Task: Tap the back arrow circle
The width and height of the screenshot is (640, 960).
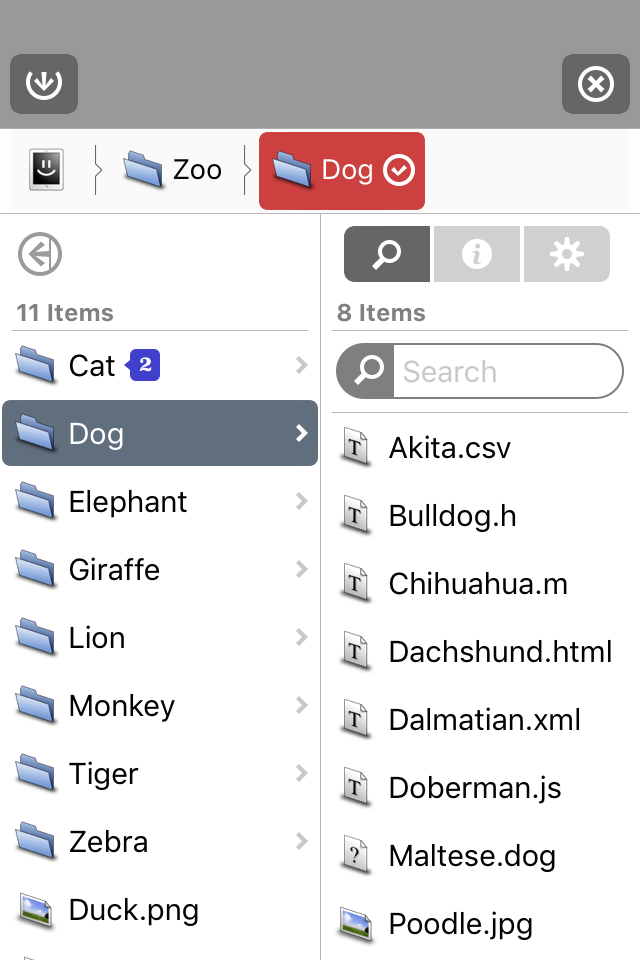Action: (40, 255)
